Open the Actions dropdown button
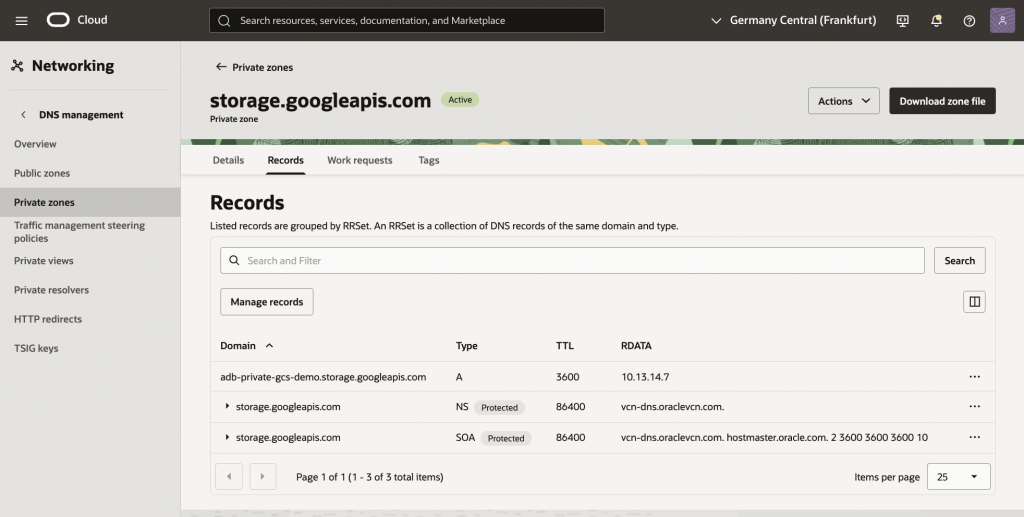 tap(843, 101)
